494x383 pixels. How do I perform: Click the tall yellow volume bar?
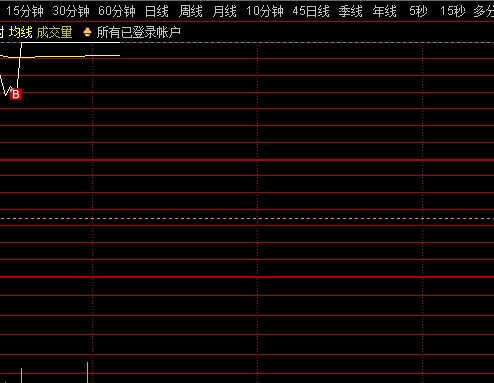tap(88, 373)
